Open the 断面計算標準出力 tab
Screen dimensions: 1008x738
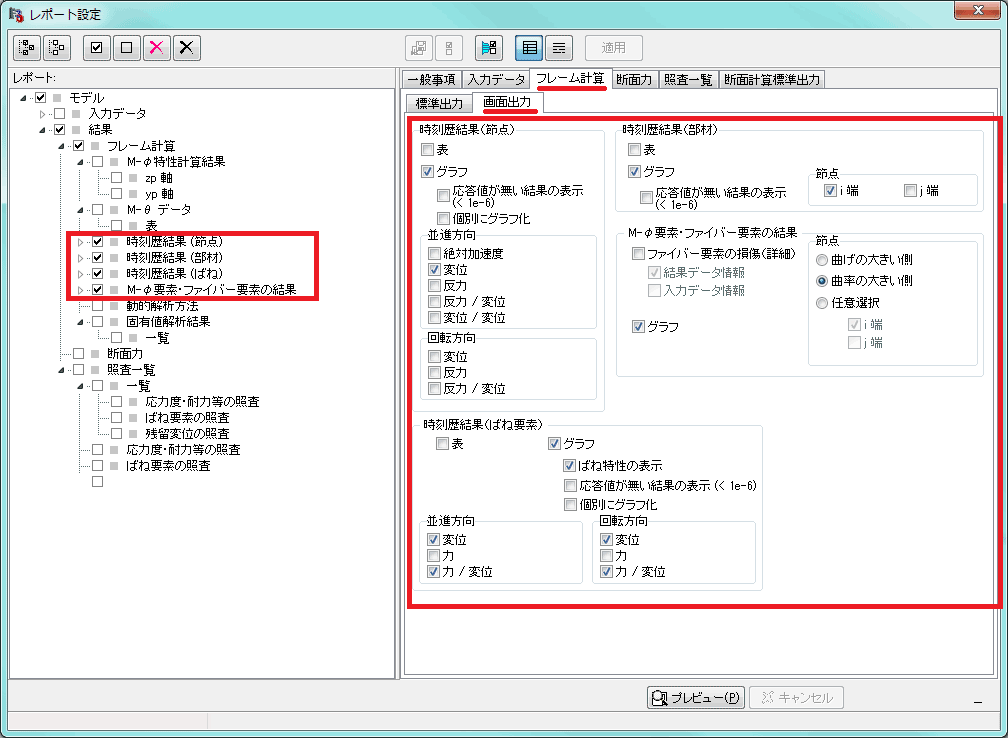point(772,80)
